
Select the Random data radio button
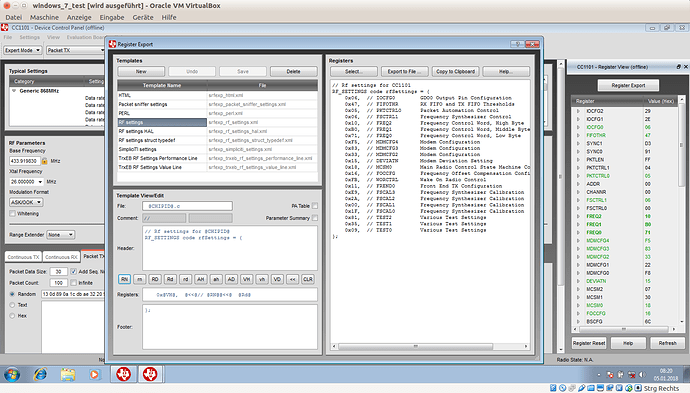coord(12,294)
